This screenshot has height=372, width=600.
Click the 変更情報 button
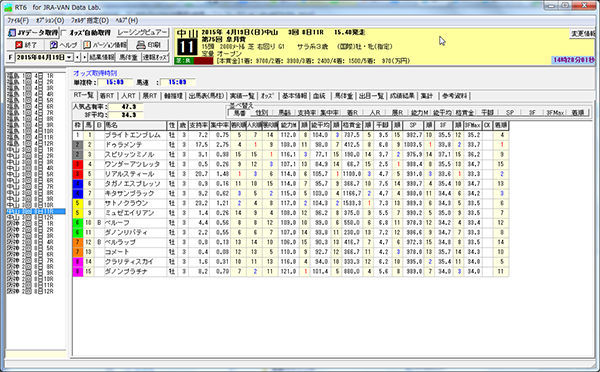[x=582, y=34]
